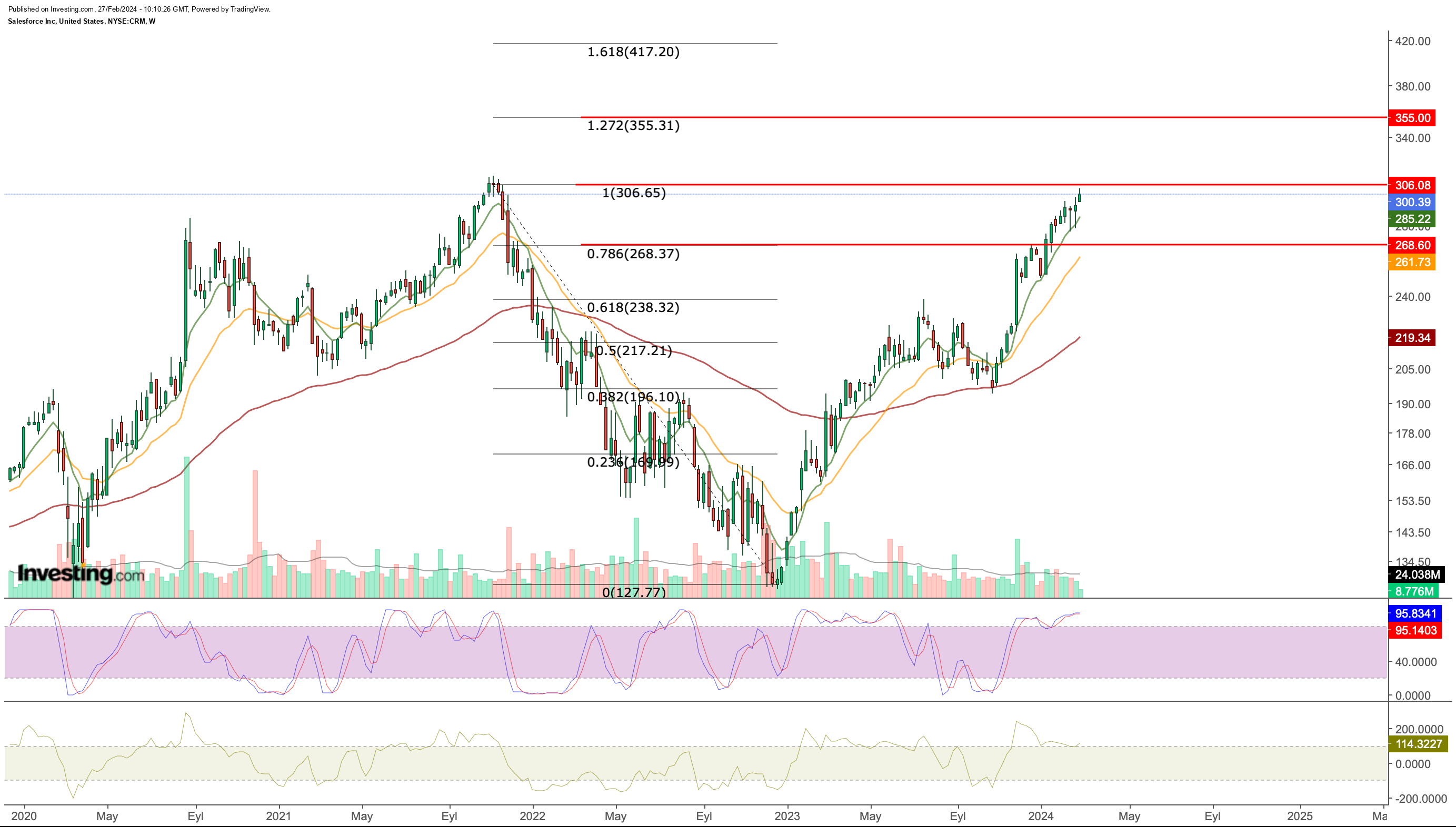This screenshot has width=1456, height=827.
Task: Click the 306.08 red price label
Action: pos(1412,185)
